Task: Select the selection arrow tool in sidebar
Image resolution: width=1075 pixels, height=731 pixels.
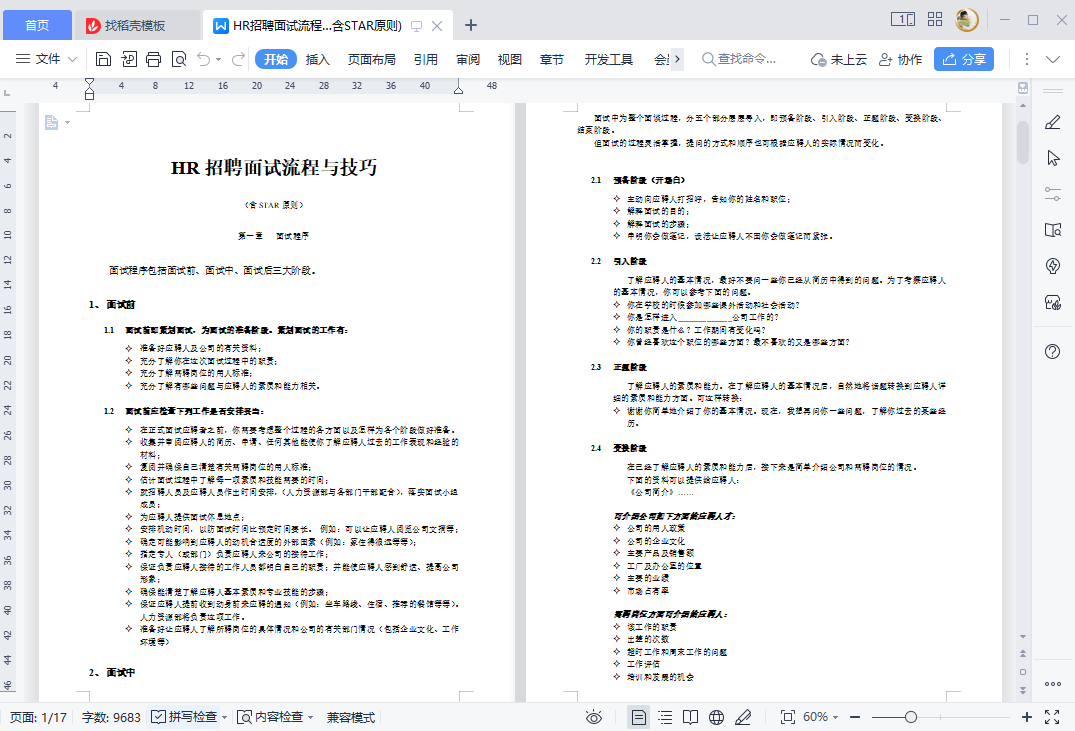Action: coord(1053,158)
